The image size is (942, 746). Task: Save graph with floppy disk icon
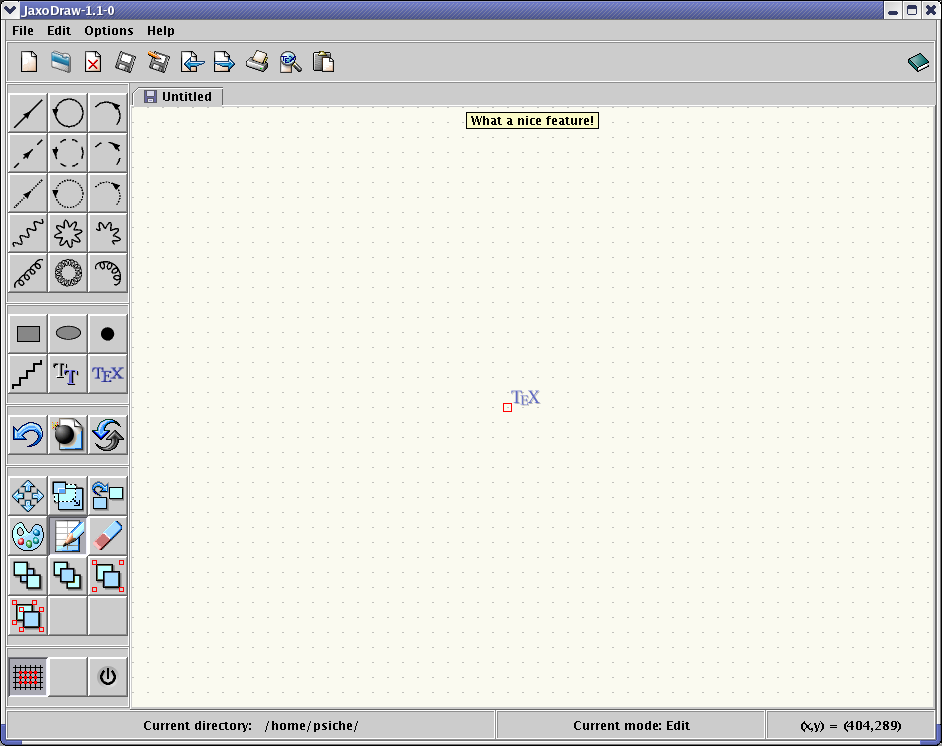pos(125,62)
